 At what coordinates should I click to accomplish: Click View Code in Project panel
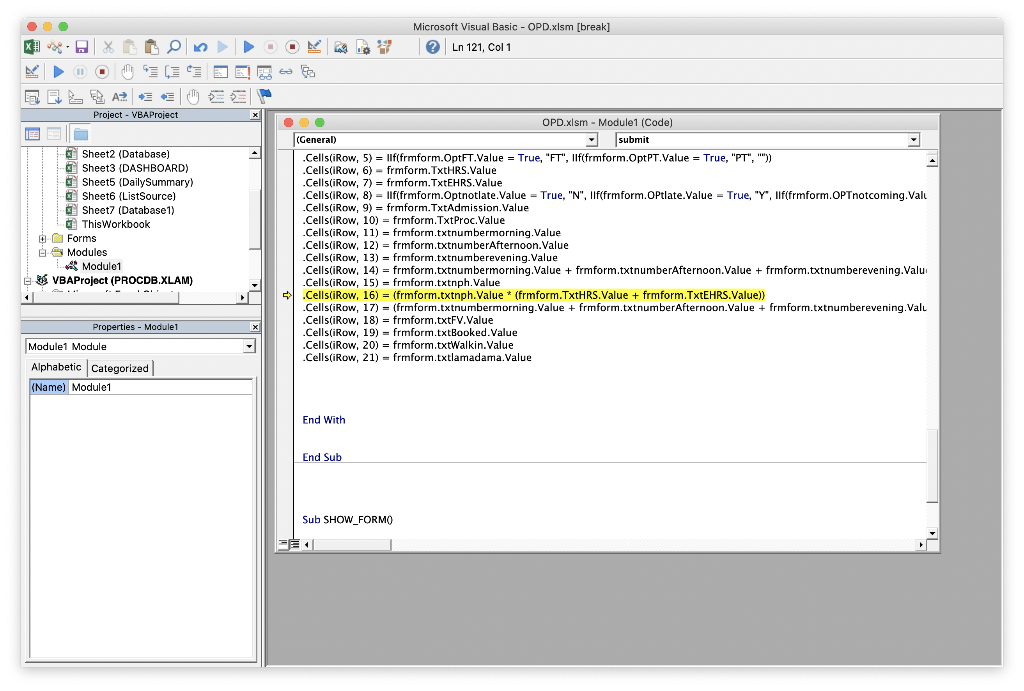pyautogui.click(x=32, y=134)
